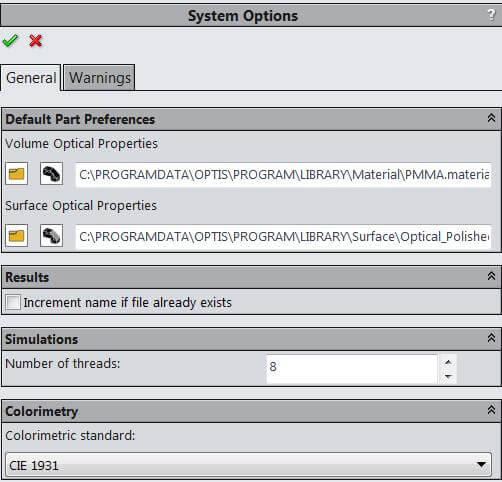Confirm options with the green checkmark
Viewport: 502px width, 482px height.
10,41
